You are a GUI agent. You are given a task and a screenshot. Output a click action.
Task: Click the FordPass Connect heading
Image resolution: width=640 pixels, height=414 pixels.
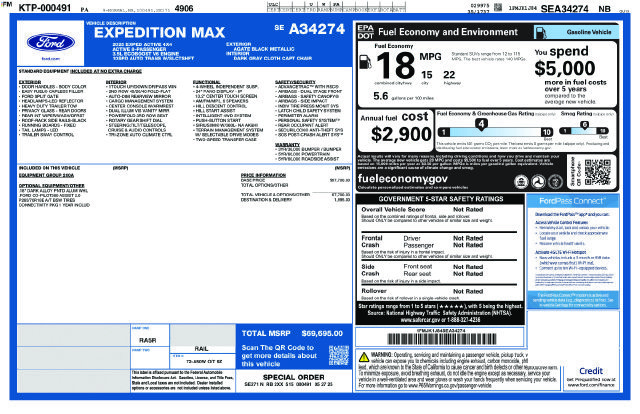[573, 201]
